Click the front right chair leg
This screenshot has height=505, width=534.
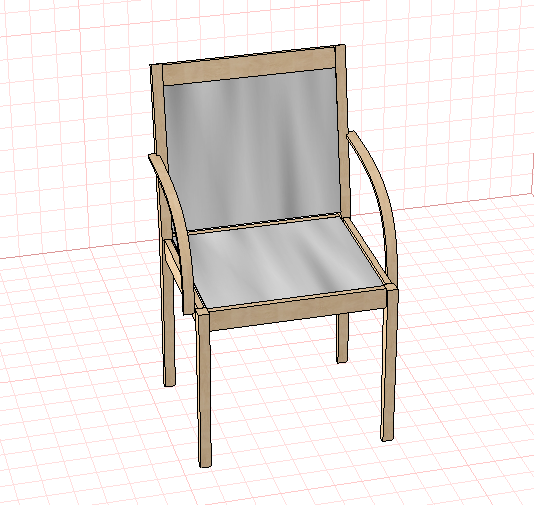(390, 364)
